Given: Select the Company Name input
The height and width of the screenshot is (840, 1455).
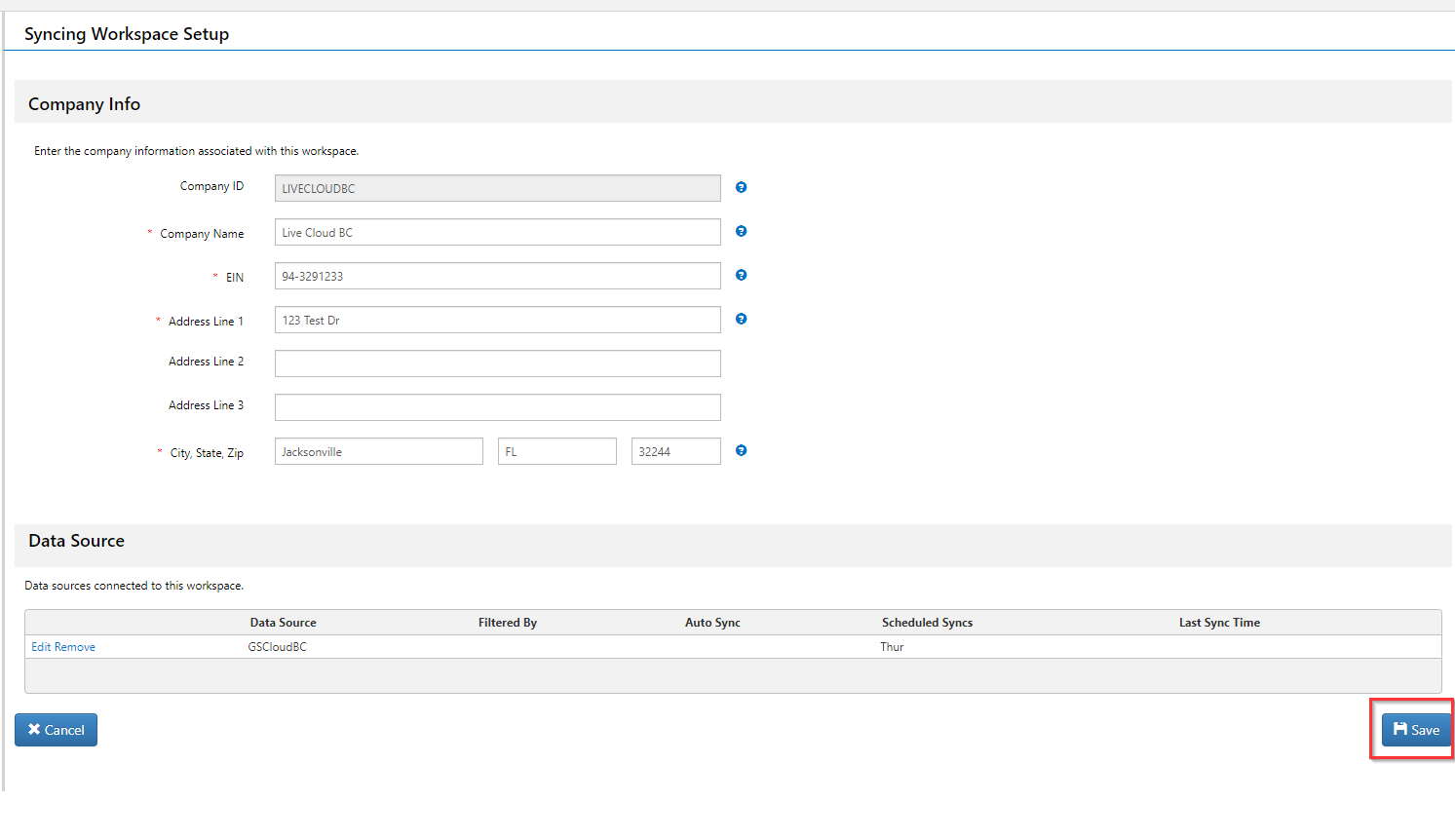Looking at the screenshot, I should tap(498, 232).
